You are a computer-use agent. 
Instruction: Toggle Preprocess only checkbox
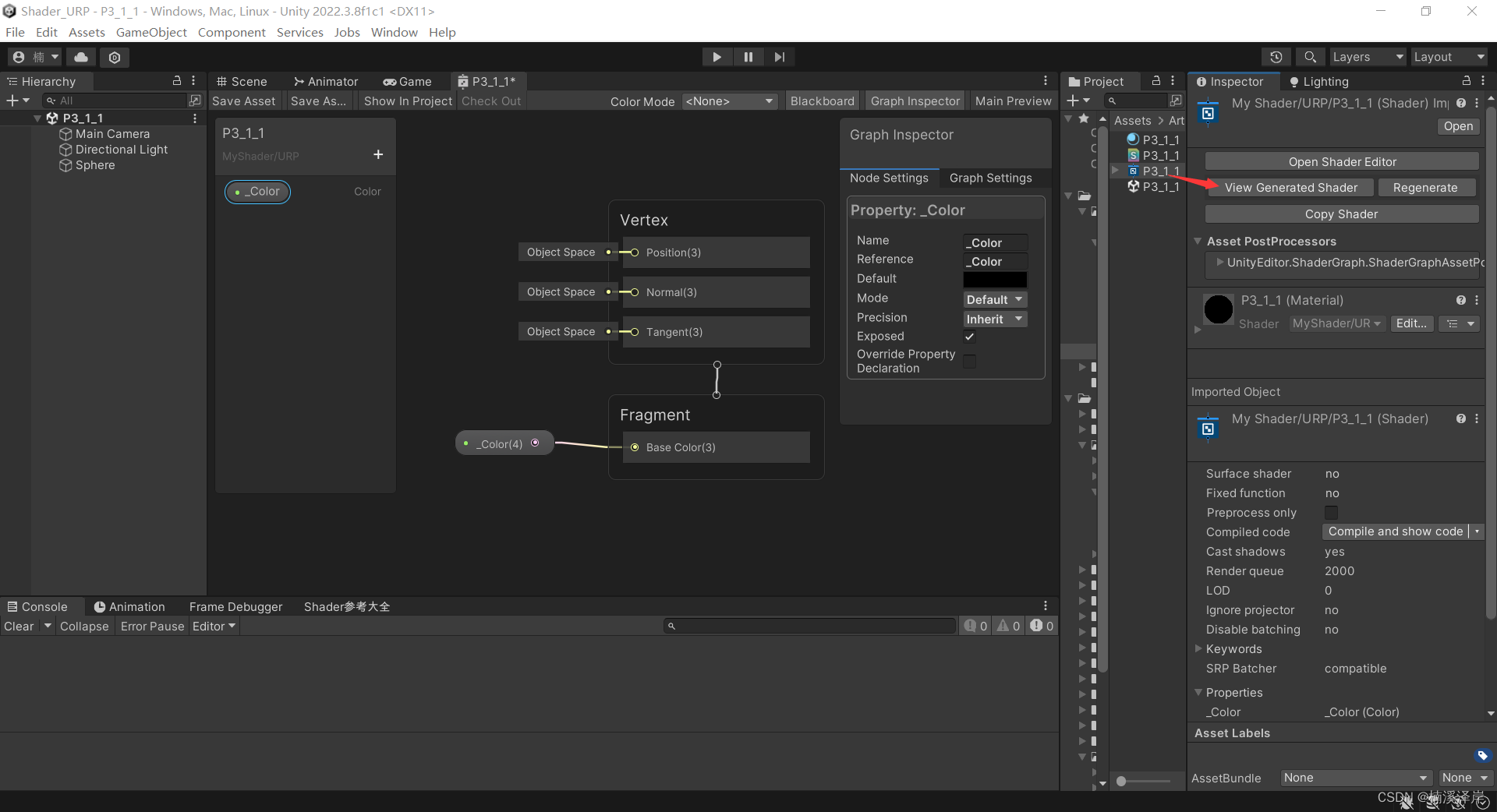coord(1332,512)
